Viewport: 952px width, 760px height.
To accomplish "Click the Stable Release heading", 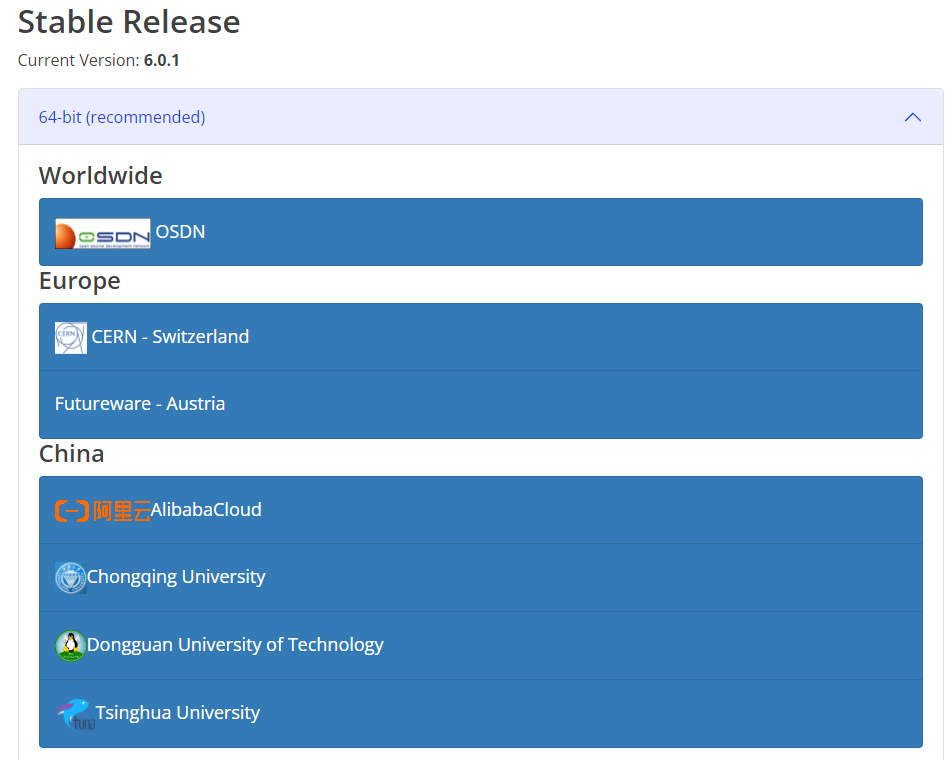I will (129, 22).
